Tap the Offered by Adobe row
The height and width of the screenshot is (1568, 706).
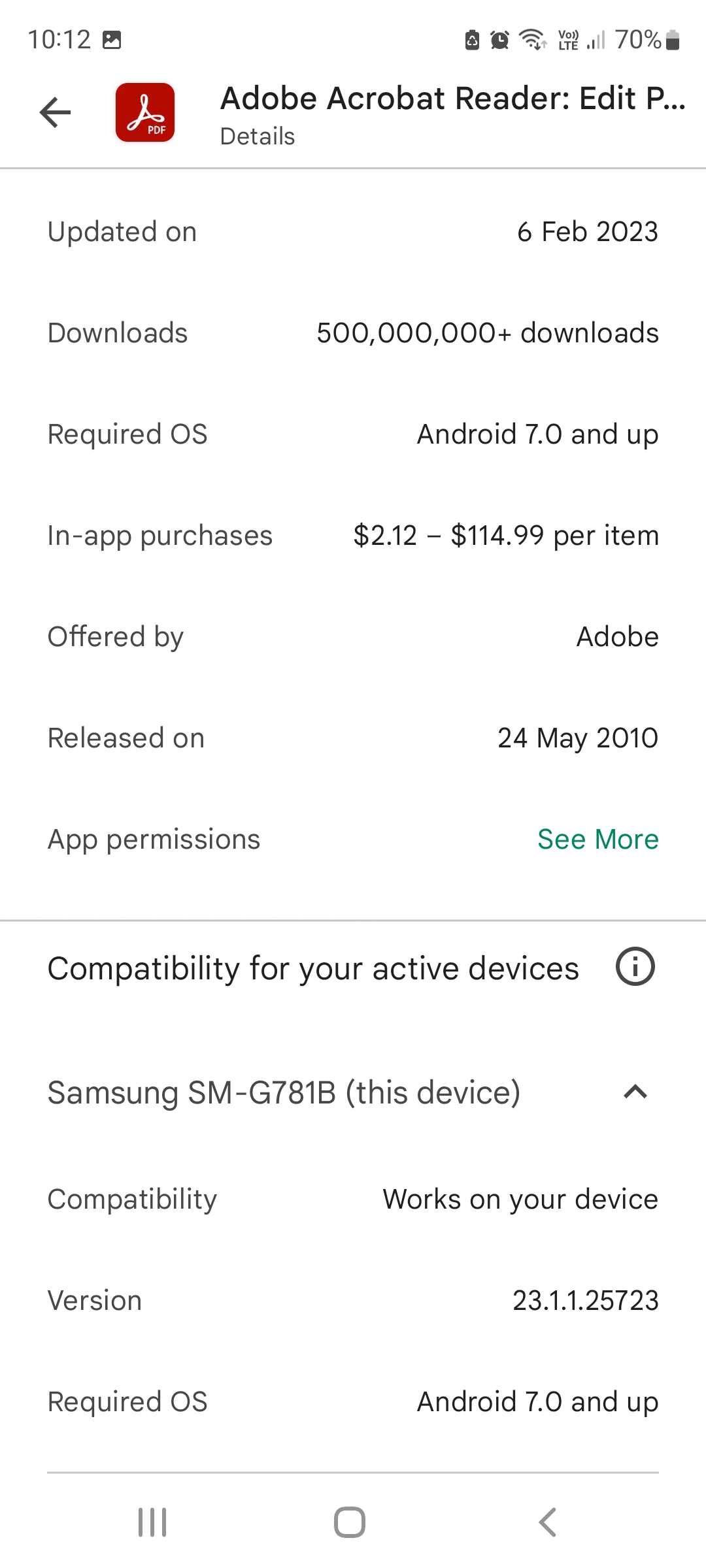[x=353, y=637]
